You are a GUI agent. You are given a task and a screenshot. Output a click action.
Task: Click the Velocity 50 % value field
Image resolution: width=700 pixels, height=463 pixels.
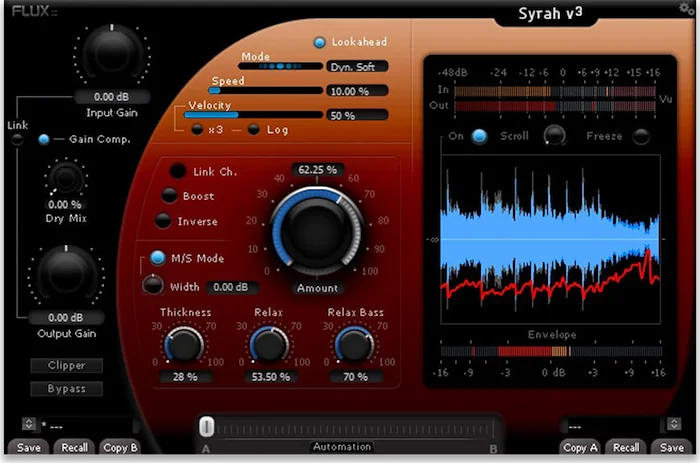tap(357, 115)
